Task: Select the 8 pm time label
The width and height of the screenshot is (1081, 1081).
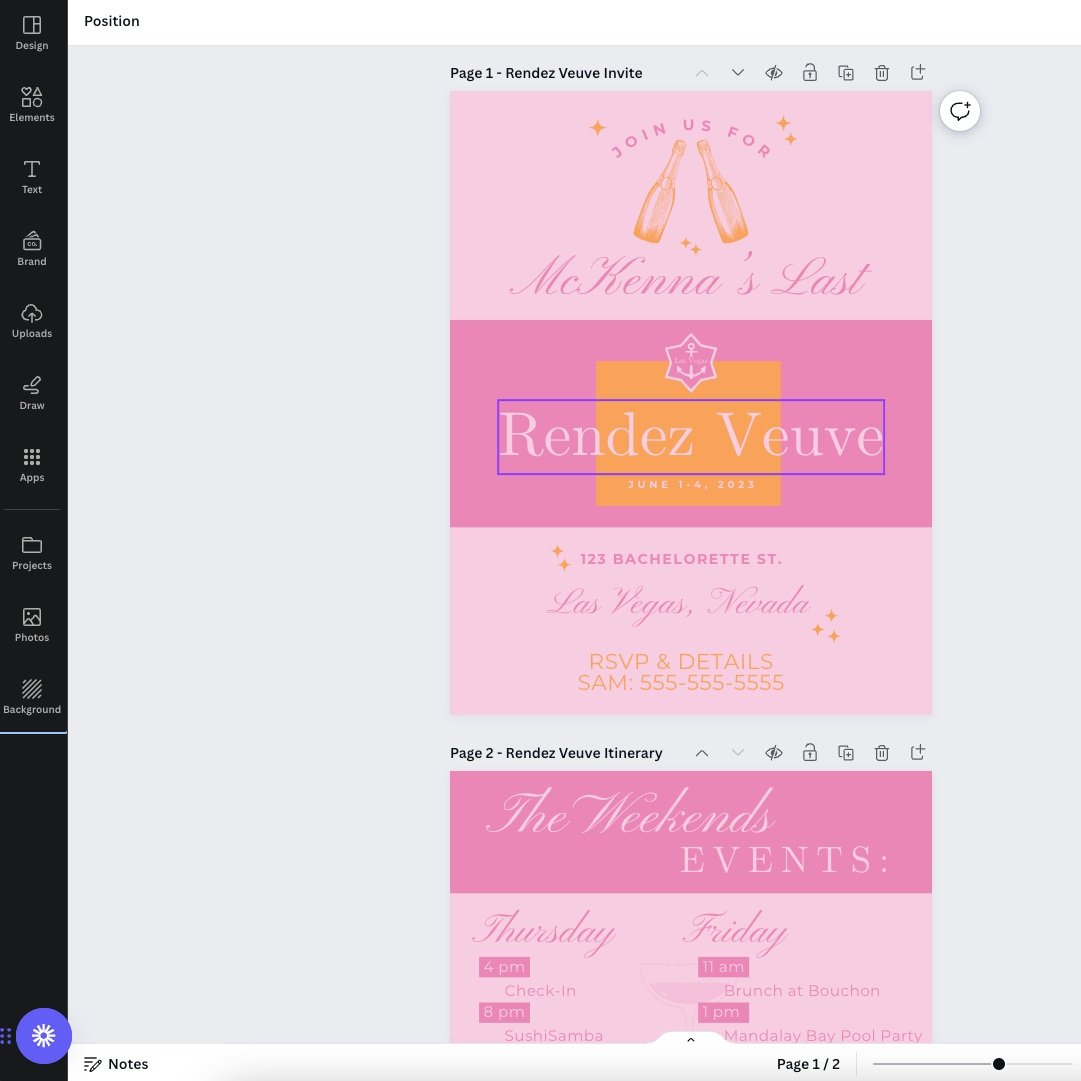Action: click(x=504, y=1012)
